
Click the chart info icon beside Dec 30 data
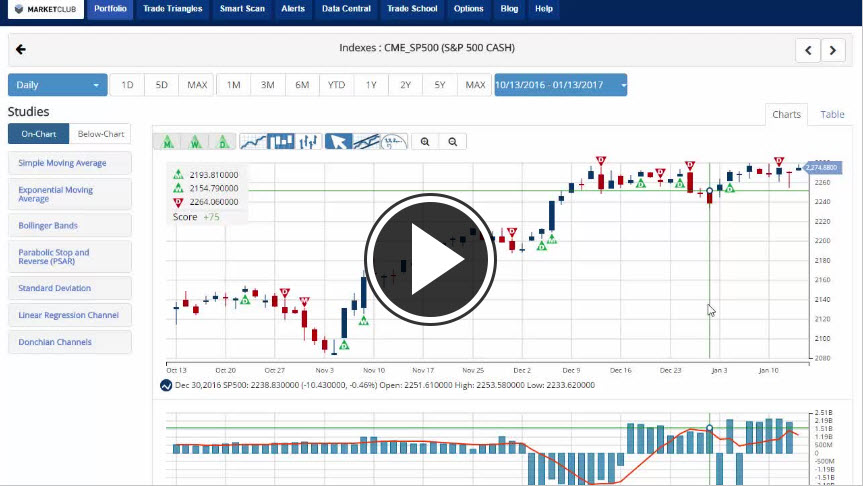coord(166,385)
